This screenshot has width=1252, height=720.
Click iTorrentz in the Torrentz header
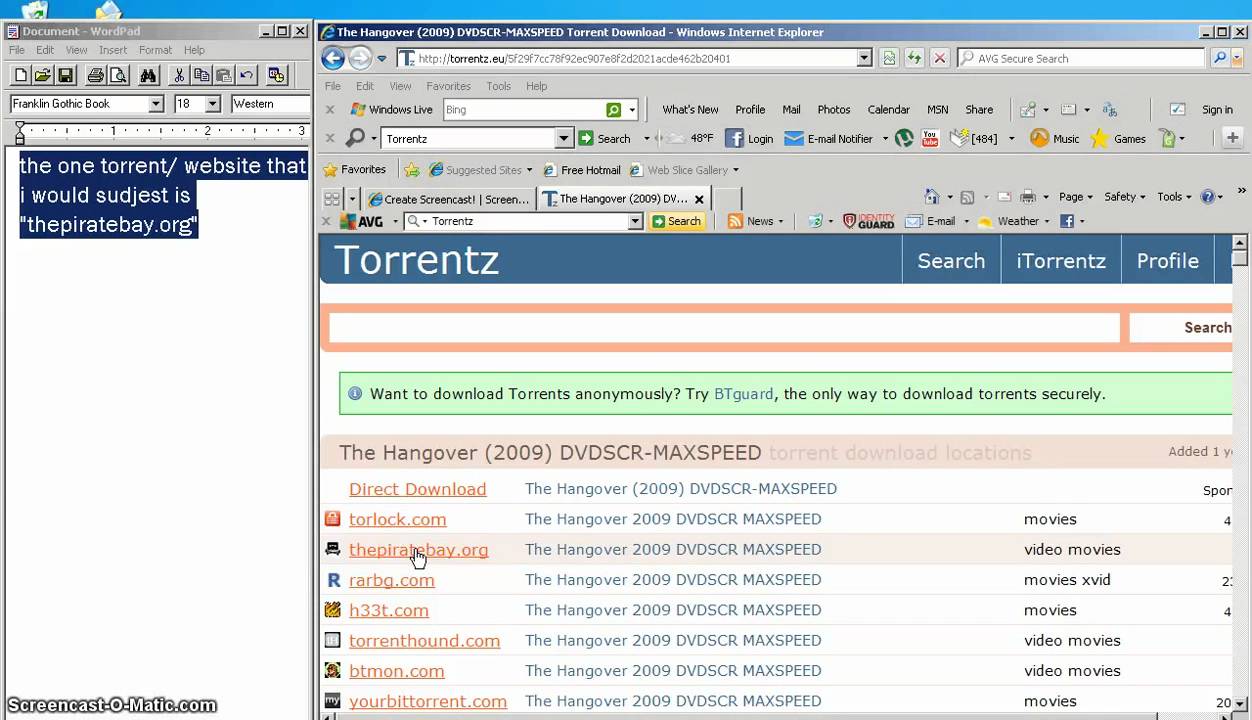tap(1061, 261)
